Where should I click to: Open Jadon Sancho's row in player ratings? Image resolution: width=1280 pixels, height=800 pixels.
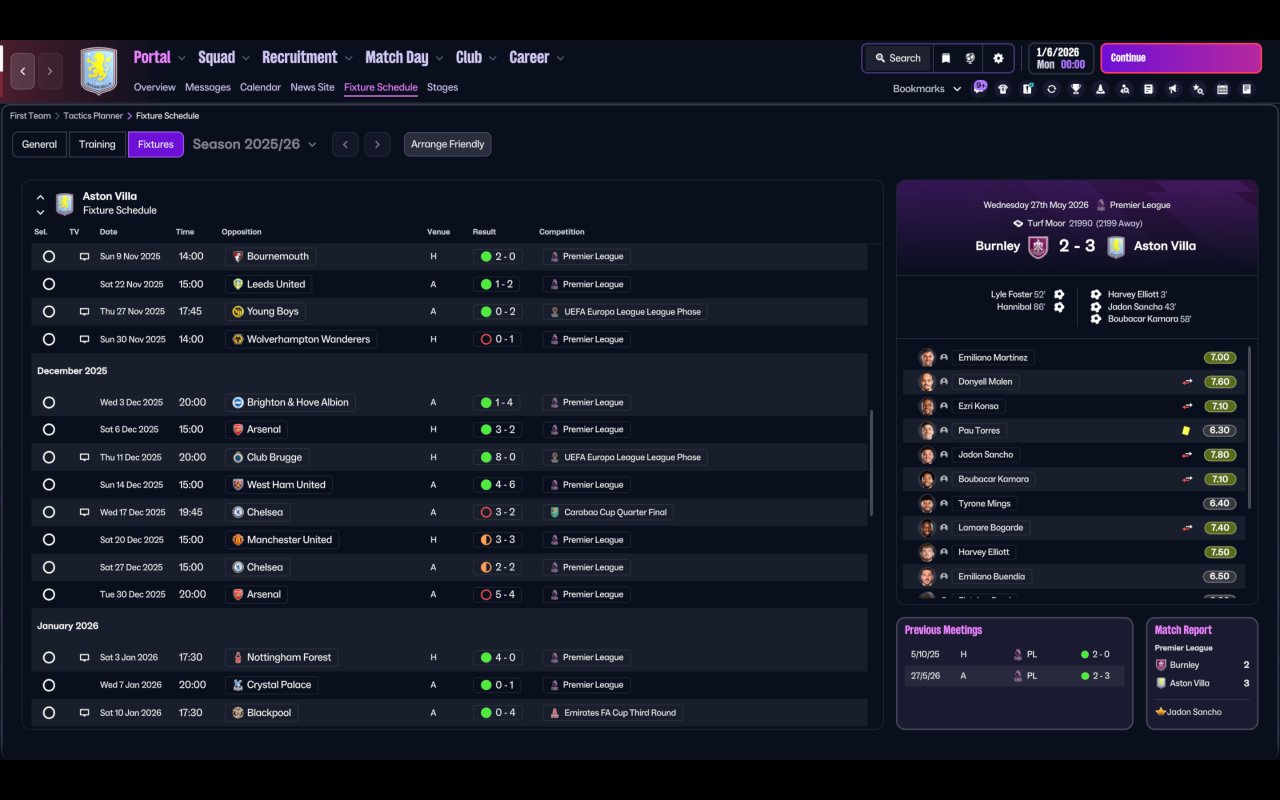[x=1074, y=455]
